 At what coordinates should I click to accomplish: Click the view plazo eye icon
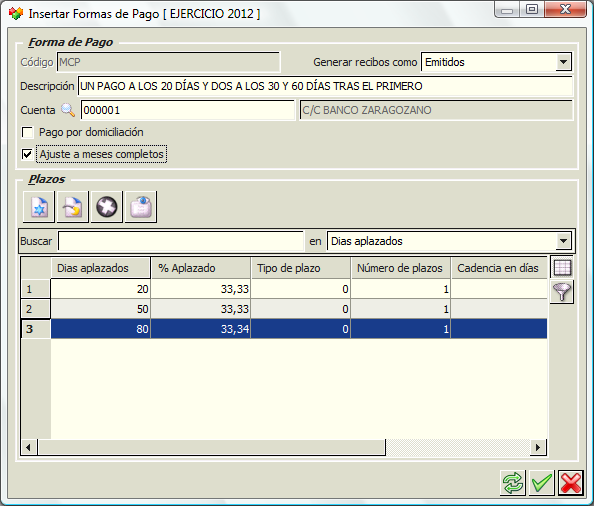(141, 207)
